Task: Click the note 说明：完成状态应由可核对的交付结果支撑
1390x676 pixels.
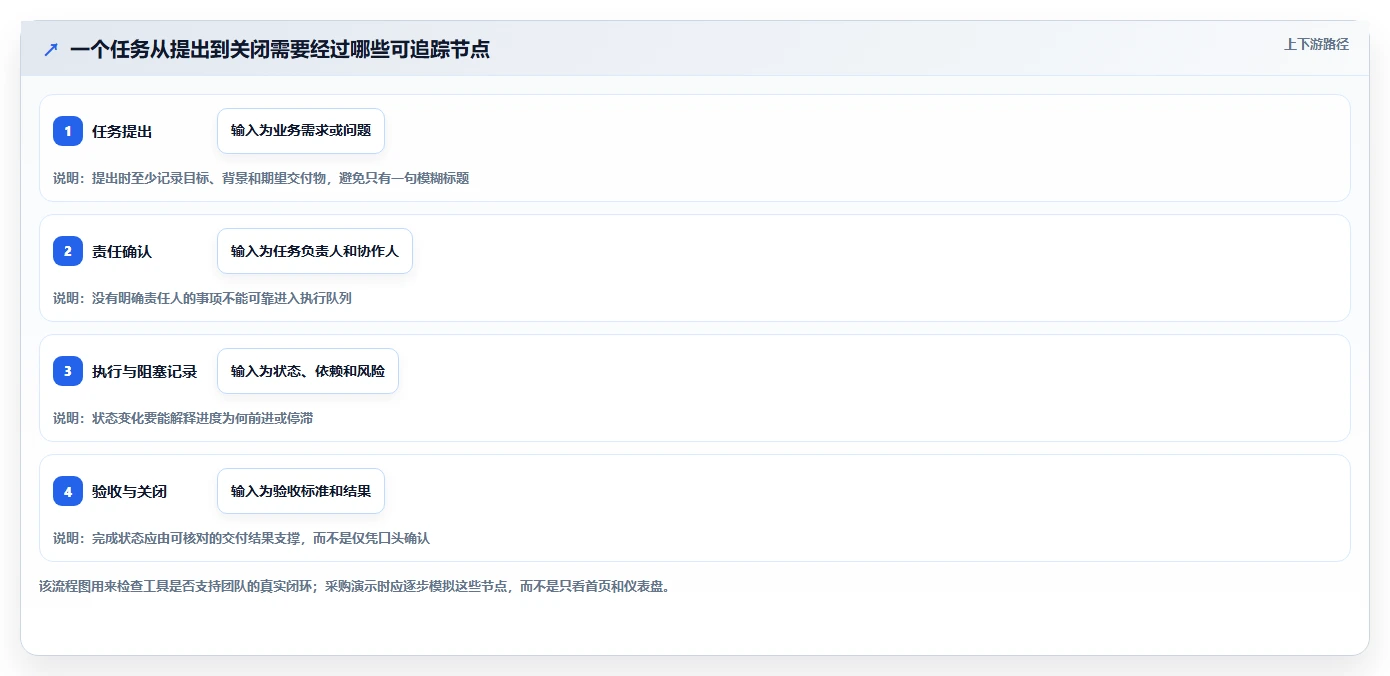Action: pos(241,538)
